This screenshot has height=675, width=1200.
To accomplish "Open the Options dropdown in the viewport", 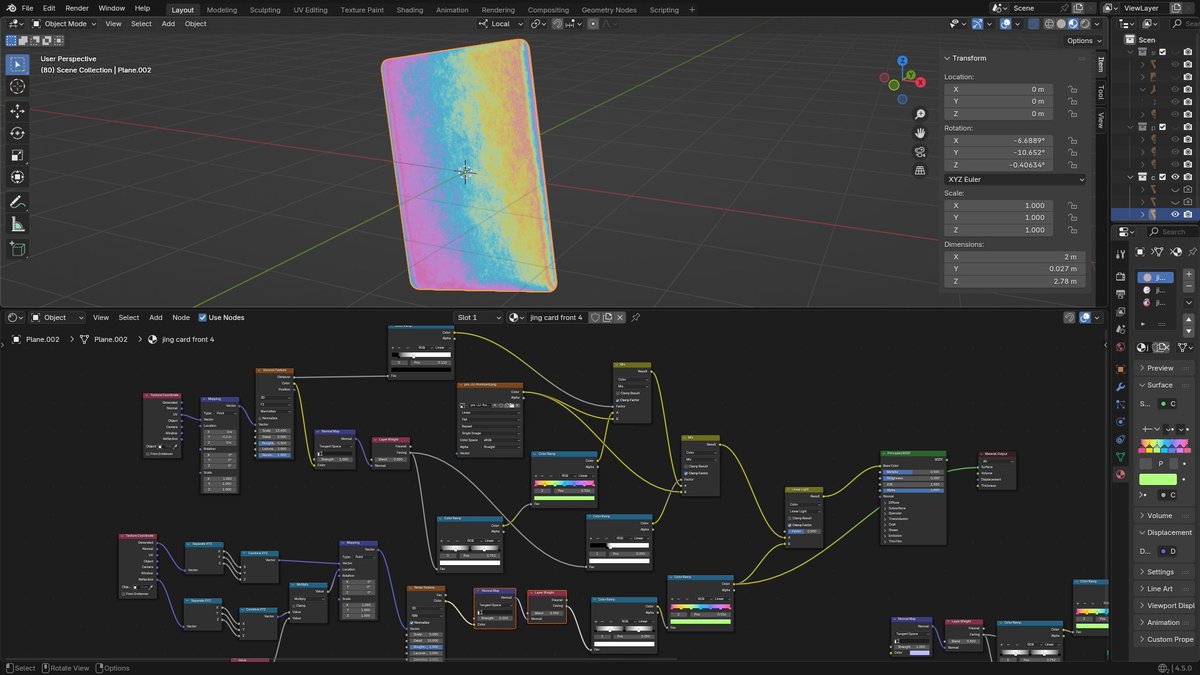I will click(x=1084, y=41).
